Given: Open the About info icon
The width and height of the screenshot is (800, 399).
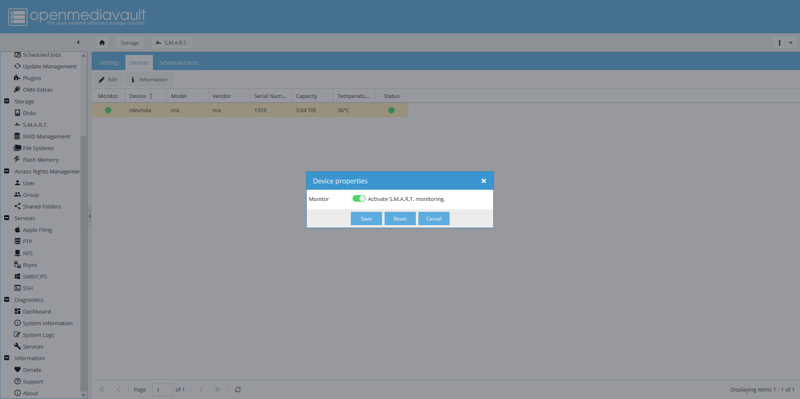Looking at the screenshot, I should coord(17,393).
